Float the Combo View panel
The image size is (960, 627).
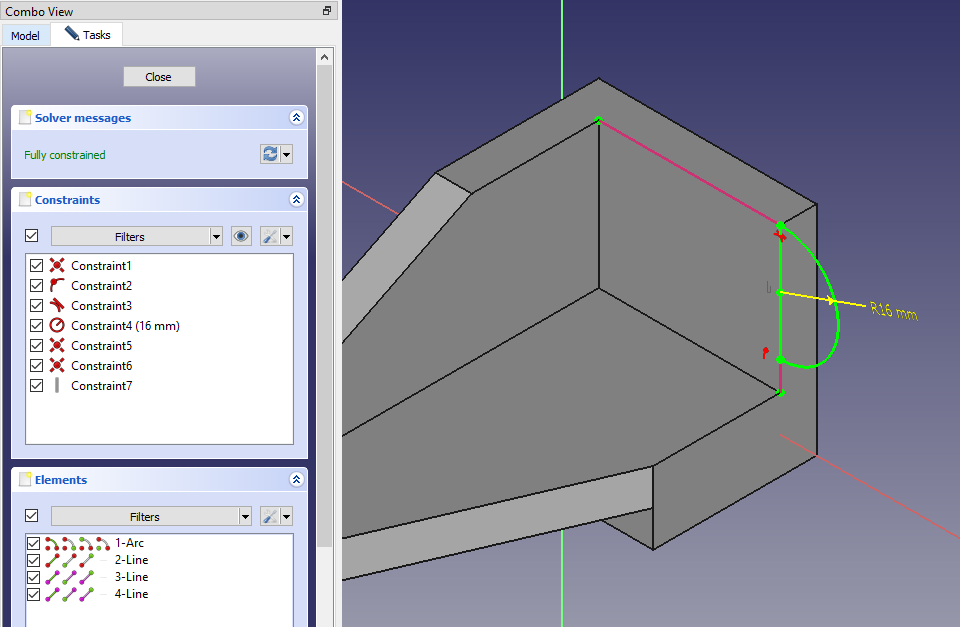point(327,11)
